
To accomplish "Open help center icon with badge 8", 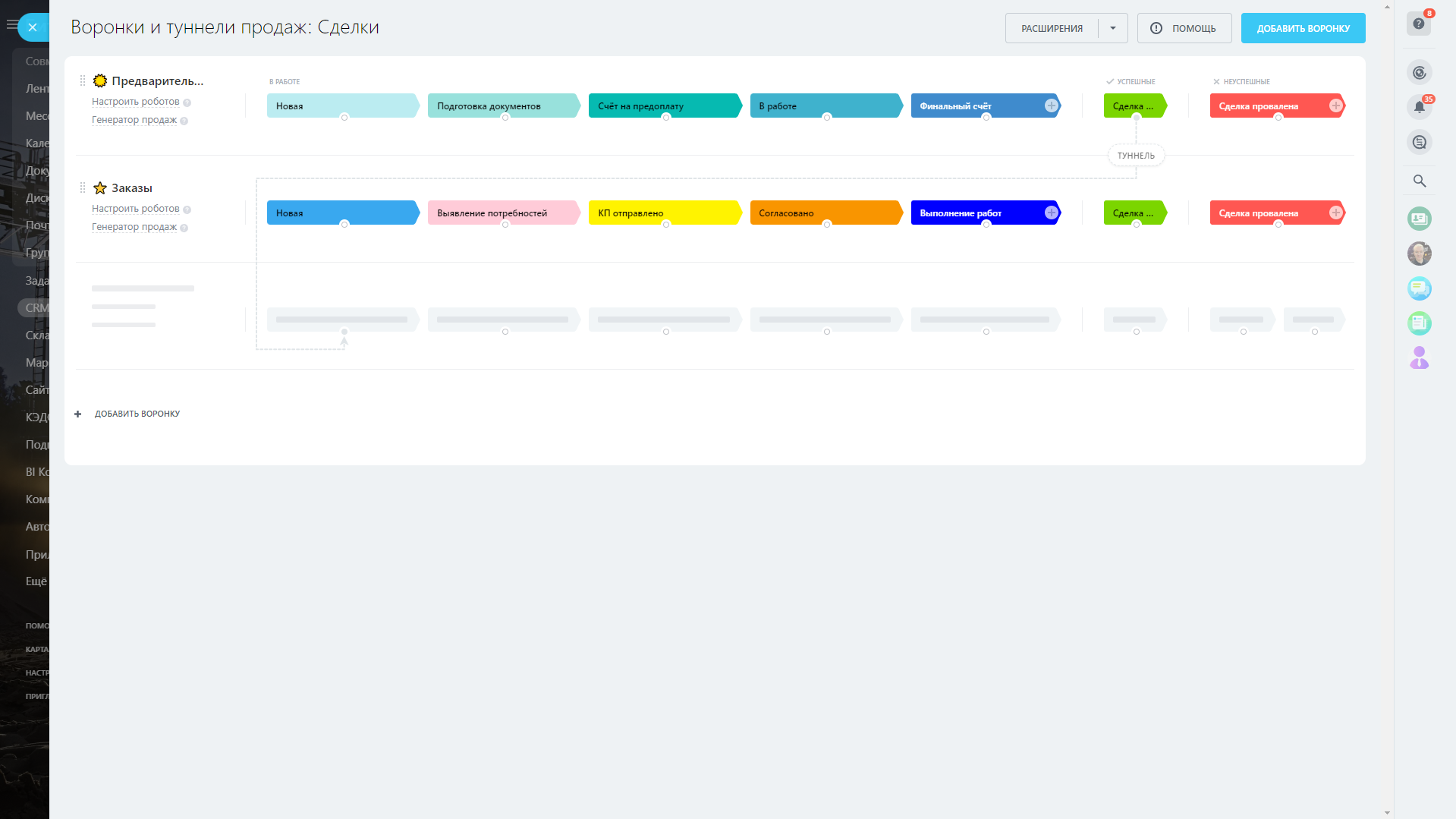I will [x=1419, y=24].
